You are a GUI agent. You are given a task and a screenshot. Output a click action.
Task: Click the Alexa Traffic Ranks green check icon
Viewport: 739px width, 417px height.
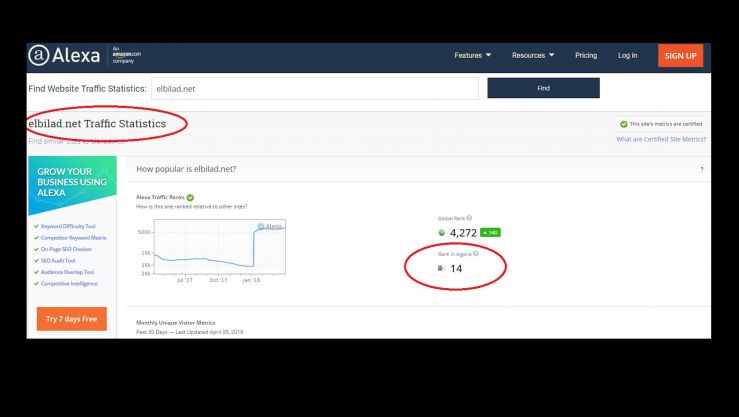(190, 197)
